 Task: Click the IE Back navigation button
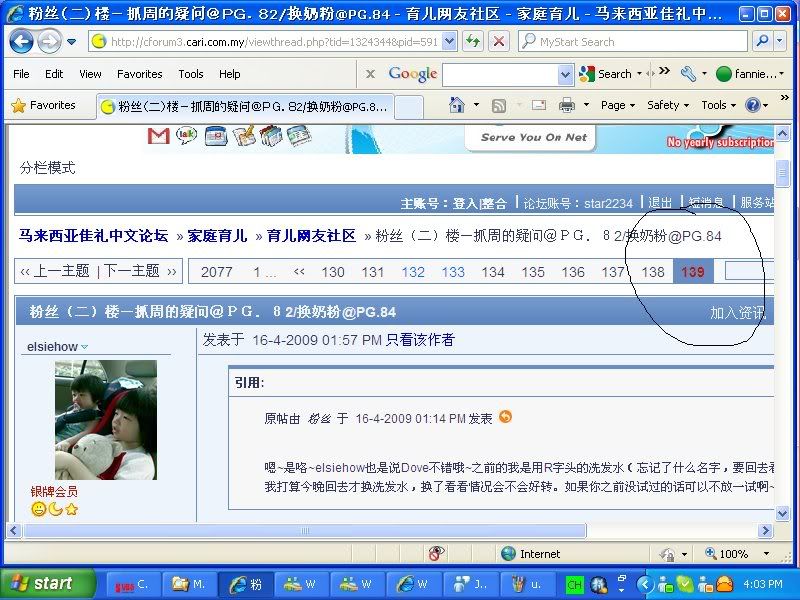(22, 41)
